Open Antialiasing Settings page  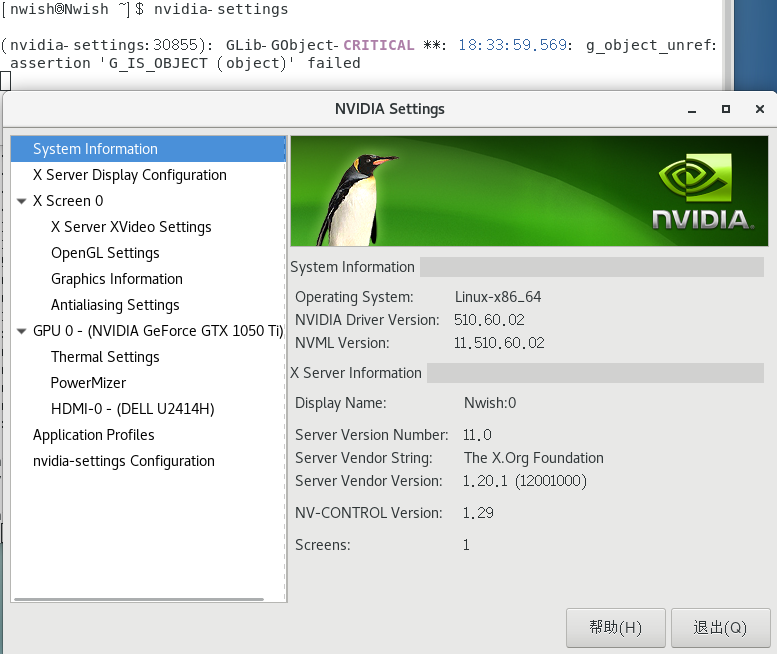115,305
